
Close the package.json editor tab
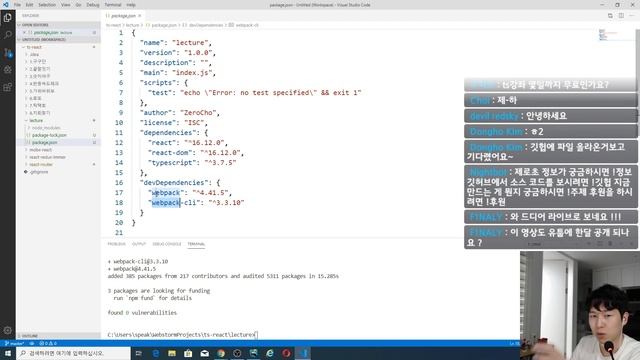tap(140, 16)
